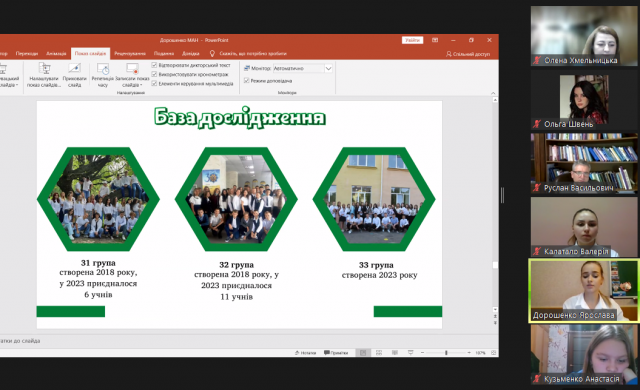The height and width of the screenshot is (390, 640).
Task: Click the slide vertical scrollbar thumb
Action: 495,265
